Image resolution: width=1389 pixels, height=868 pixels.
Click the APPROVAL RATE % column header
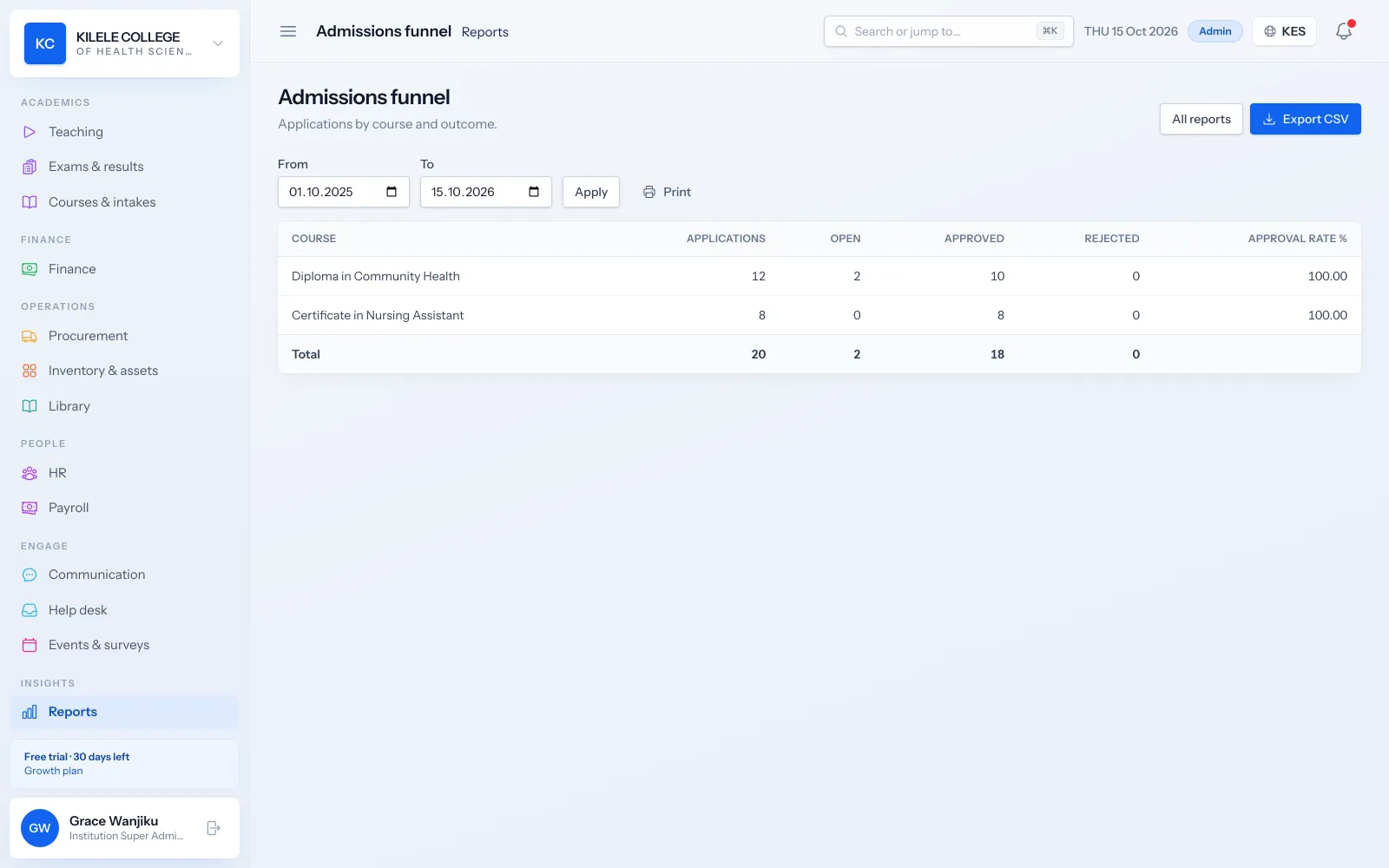pyautogui.click(x=1298, y=239)
